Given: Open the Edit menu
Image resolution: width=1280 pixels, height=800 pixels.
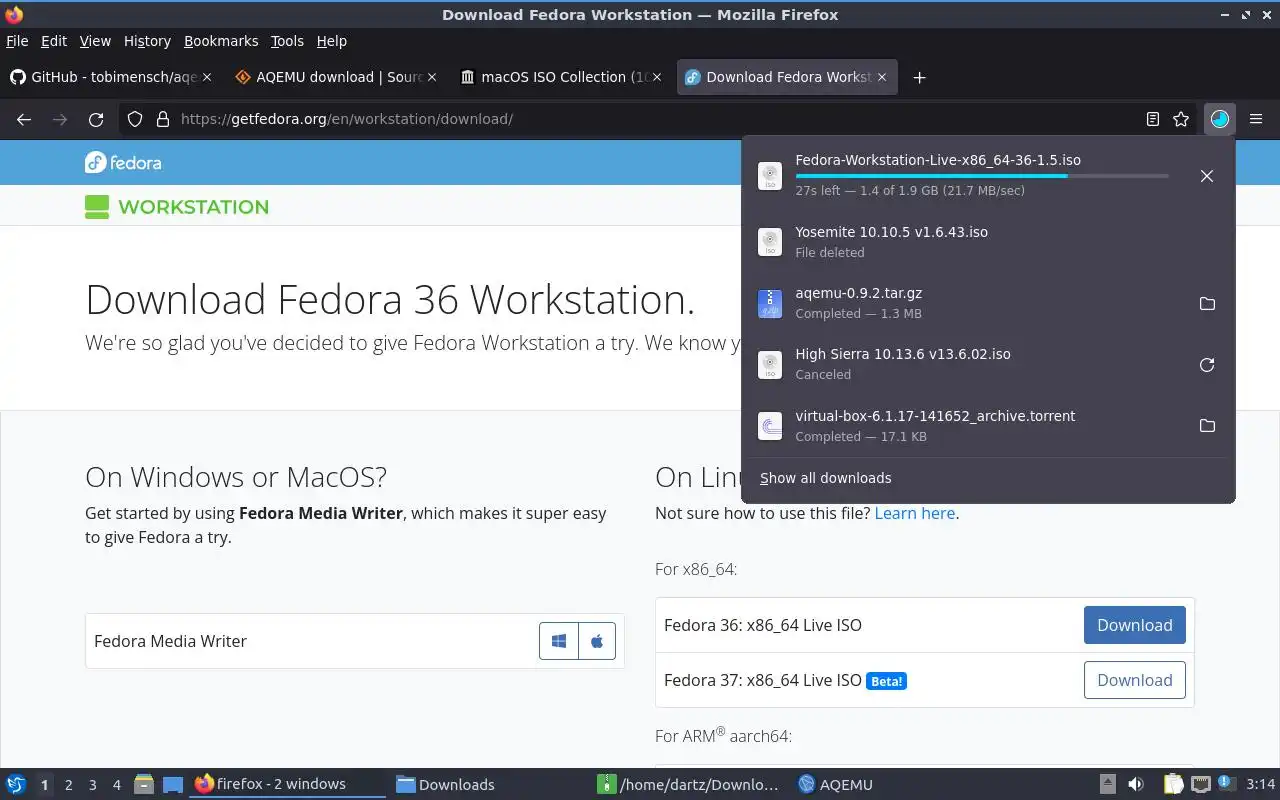Looking at the screenshot, I should [x=54, y=41].
